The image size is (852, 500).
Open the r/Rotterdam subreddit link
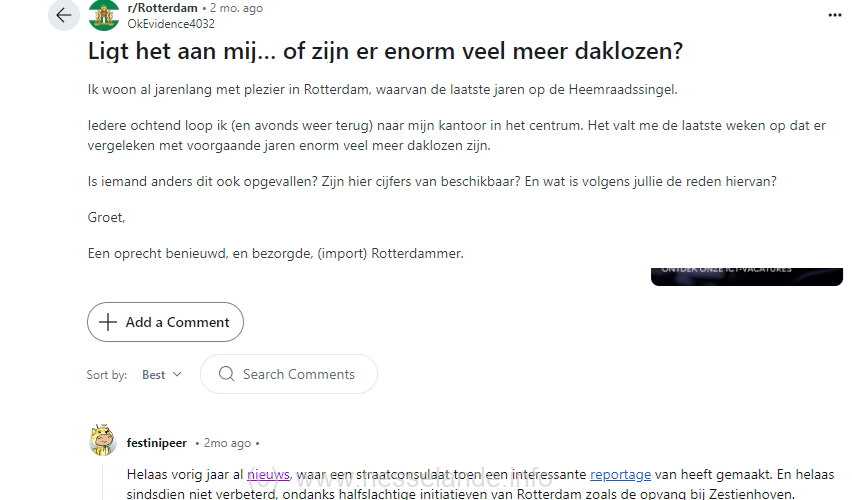pyautogui.click(x=162, y=8)
